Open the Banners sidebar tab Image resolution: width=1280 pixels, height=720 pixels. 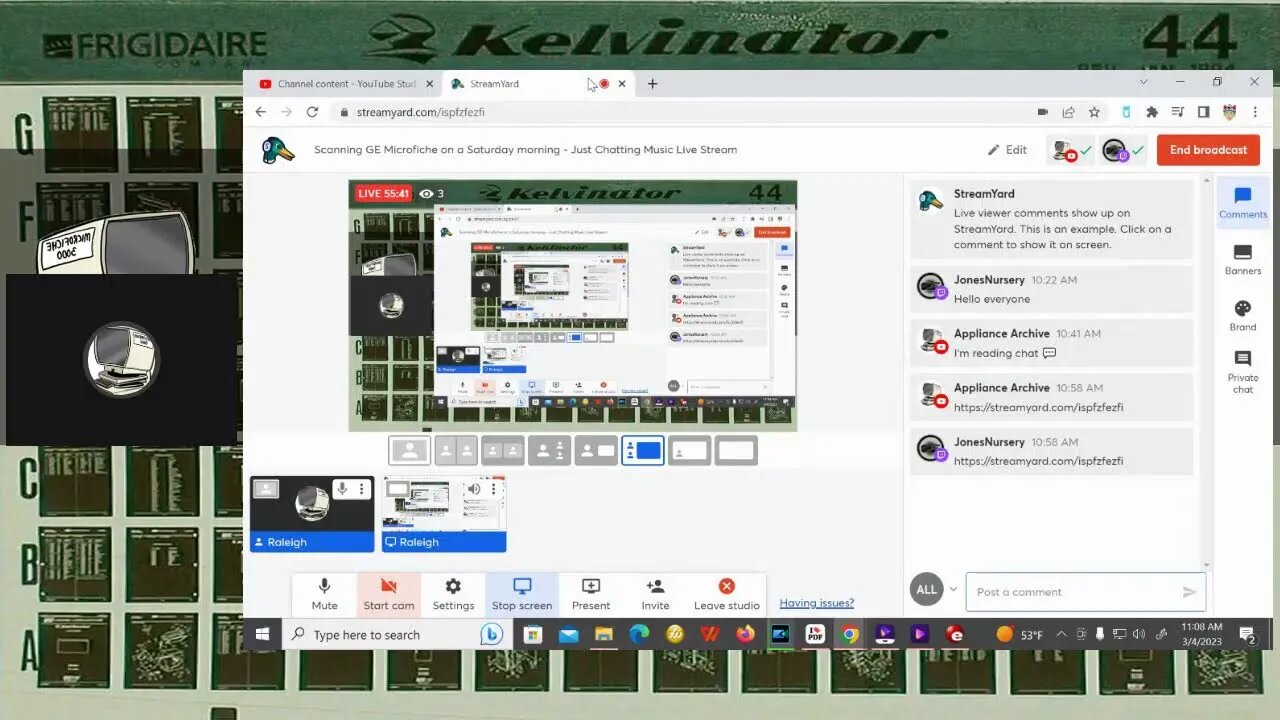(1243, 260)
